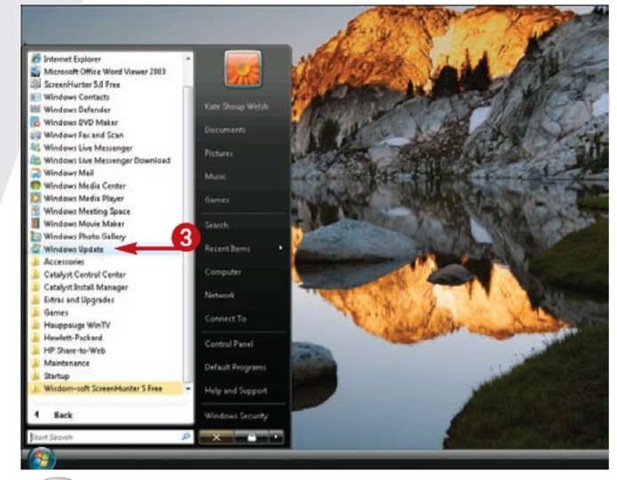Open Games in the right pane
Screen dimensions: 617x480
click(216, 199)
